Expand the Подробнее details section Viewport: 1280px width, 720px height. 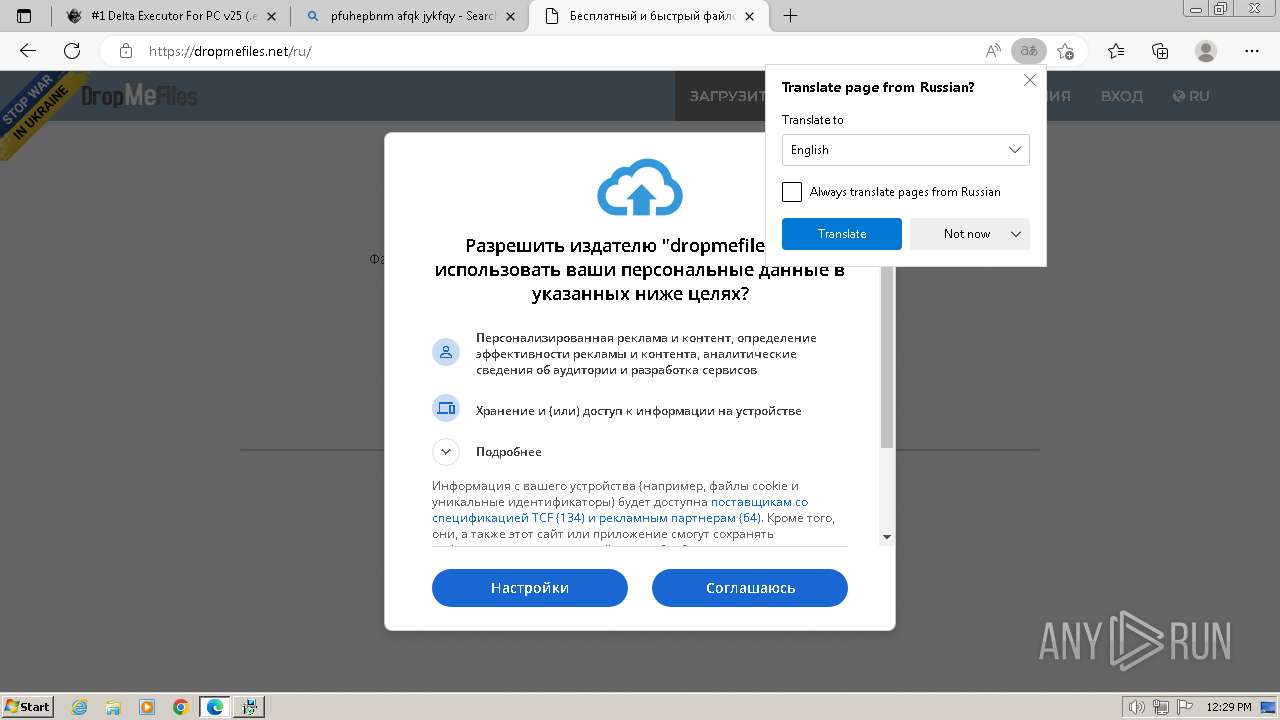click(x=445, y=452)
